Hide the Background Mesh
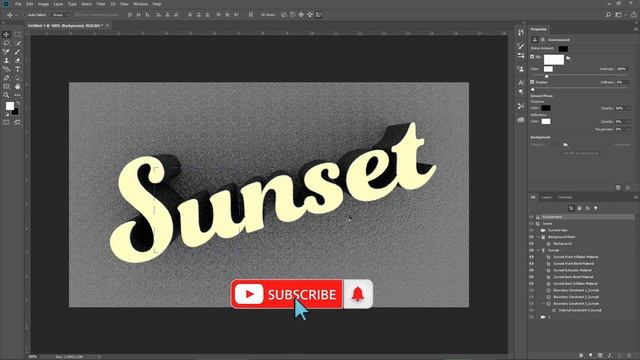The height and width of the screenshot is (360, 640). 531,237
